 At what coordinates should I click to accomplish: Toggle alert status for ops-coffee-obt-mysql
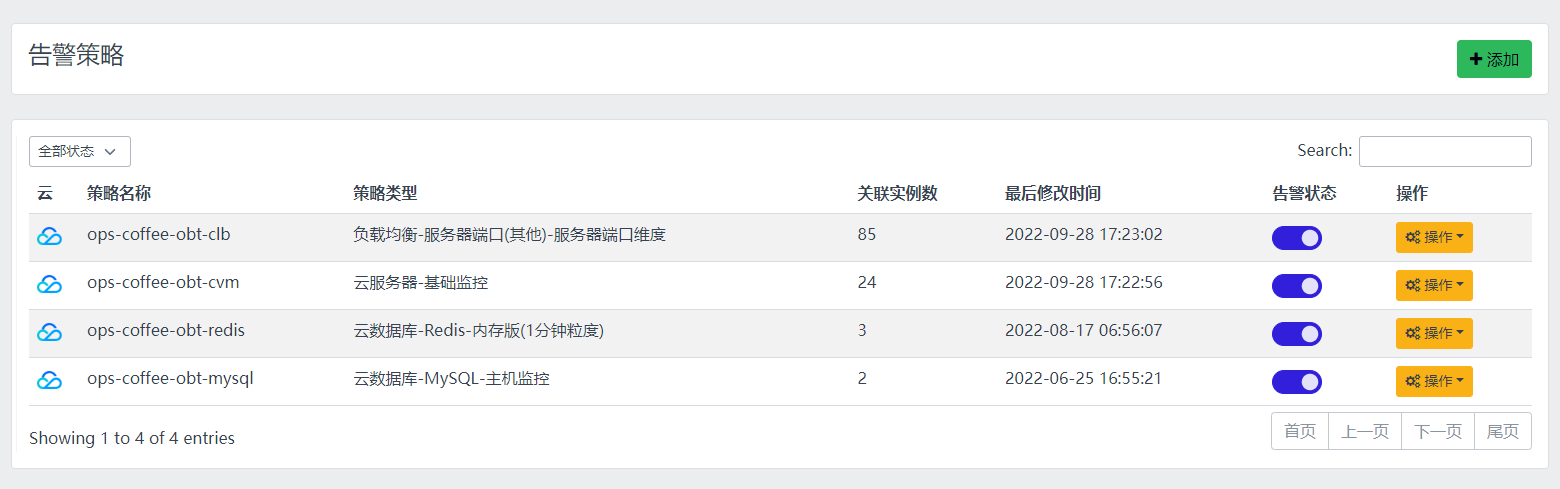point(1297,382)
